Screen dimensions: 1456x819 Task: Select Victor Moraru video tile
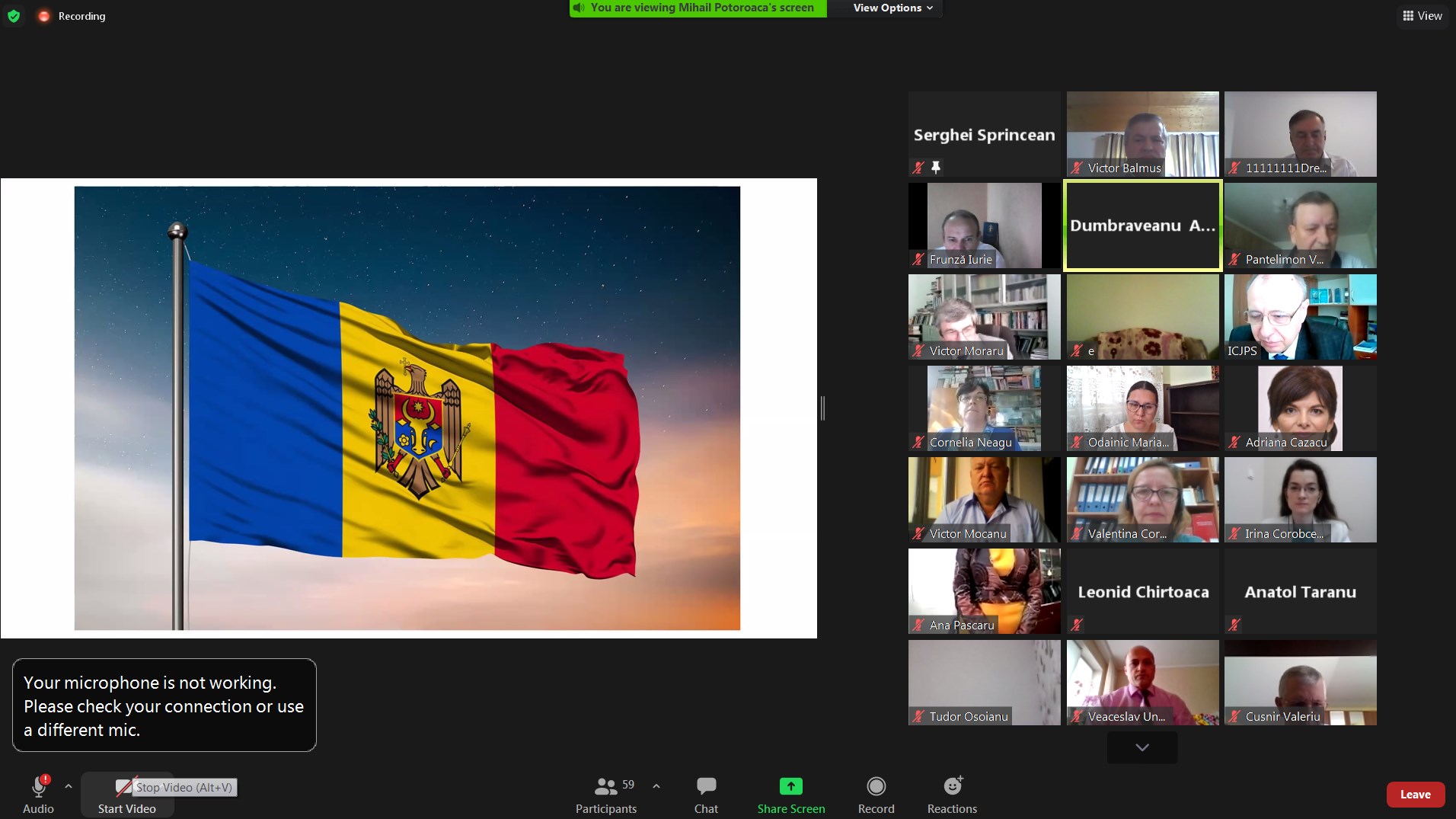[984, 317]
